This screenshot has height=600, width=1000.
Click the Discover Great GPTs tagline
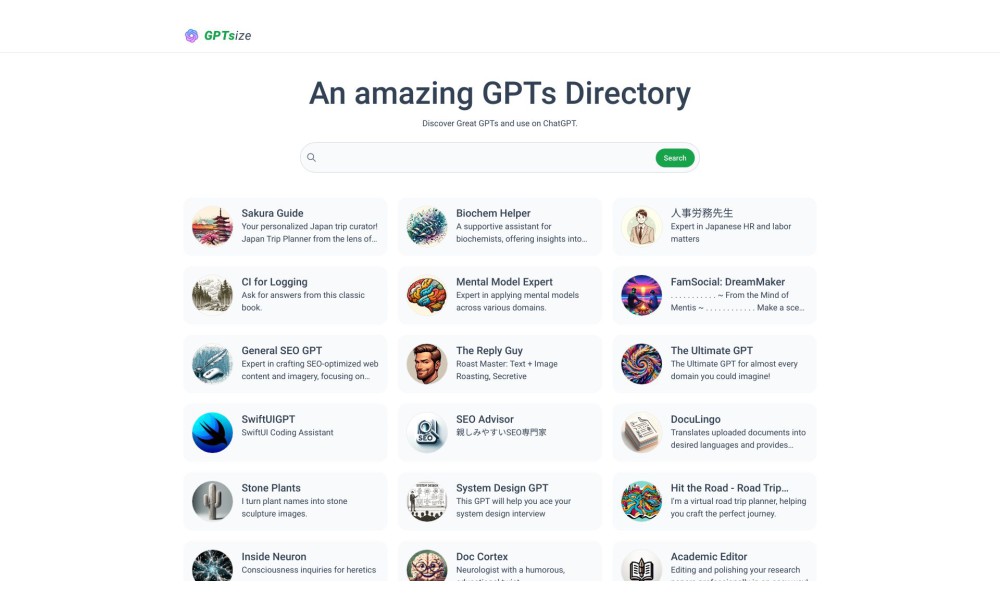[500, 123]
